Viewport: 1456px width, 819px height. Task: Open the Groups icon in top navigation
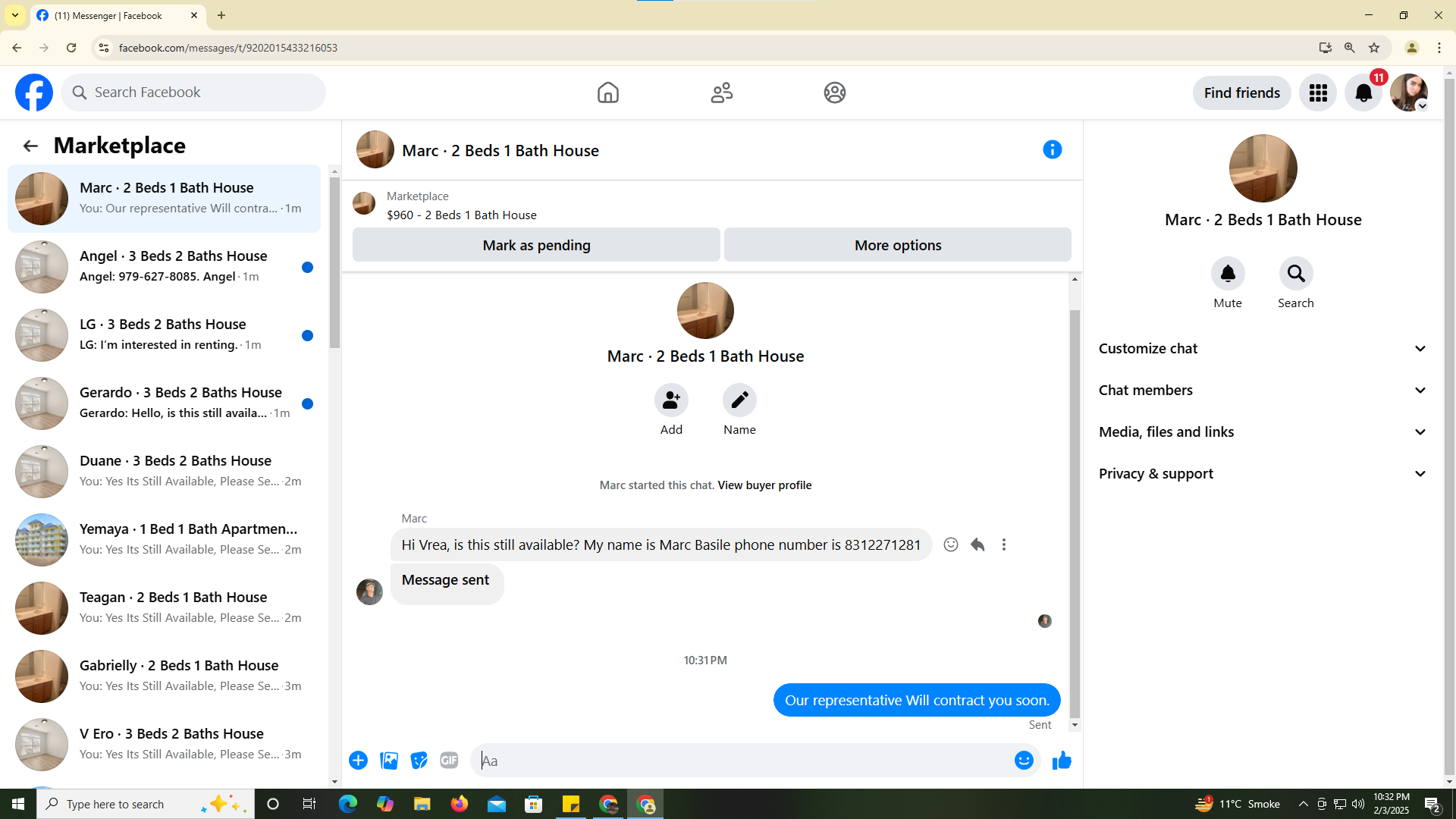(834, 93)
